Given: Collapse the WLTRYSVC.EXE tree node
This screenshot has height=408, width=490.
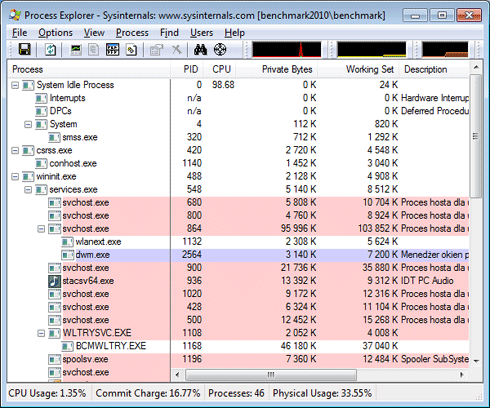Looking at the screenshot, I should click(x=41, y=333).
